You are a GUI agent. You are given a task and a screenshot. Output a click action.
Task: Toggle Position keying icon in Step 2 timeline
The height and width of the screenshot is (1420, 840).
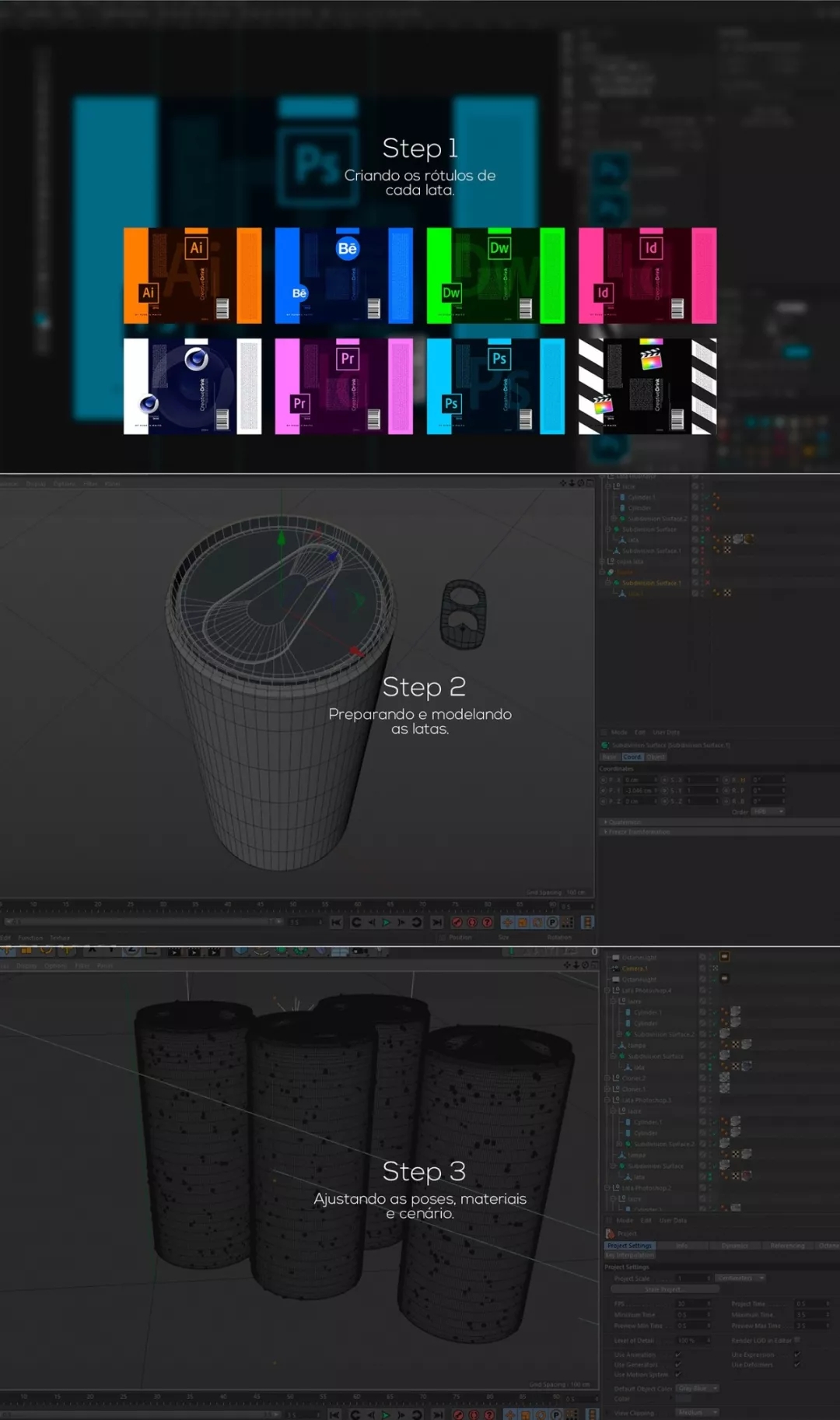(x=508, y=922)
